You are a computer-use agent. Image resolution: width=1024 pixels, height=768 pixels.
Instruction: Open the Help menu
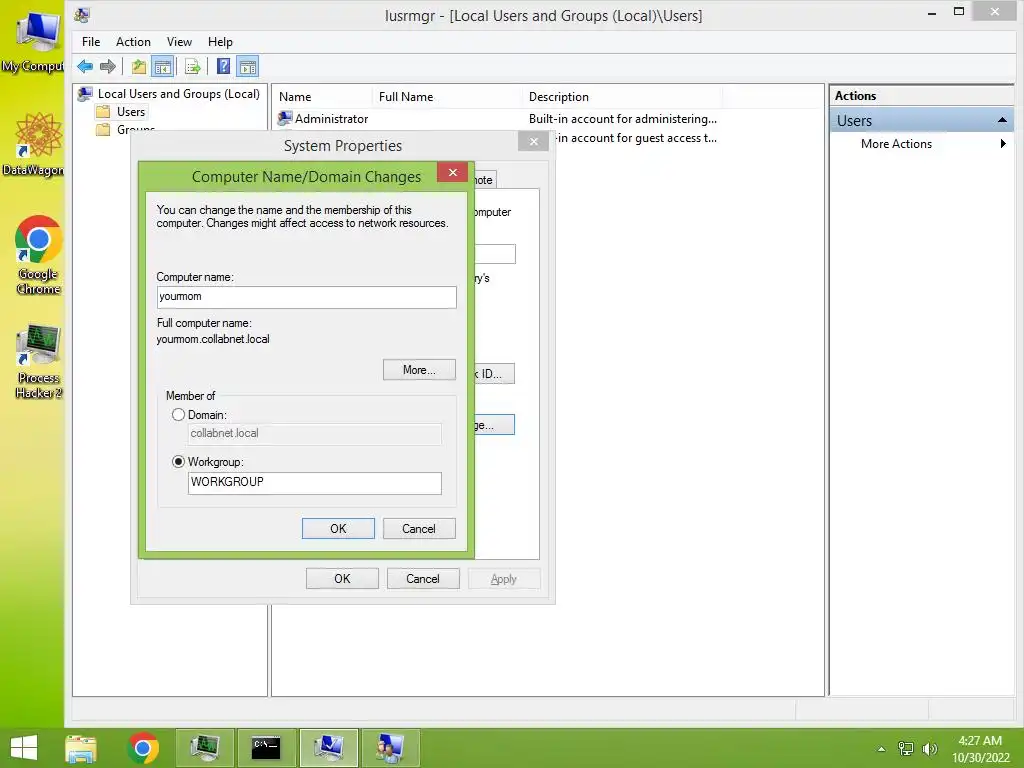(220, 42)
